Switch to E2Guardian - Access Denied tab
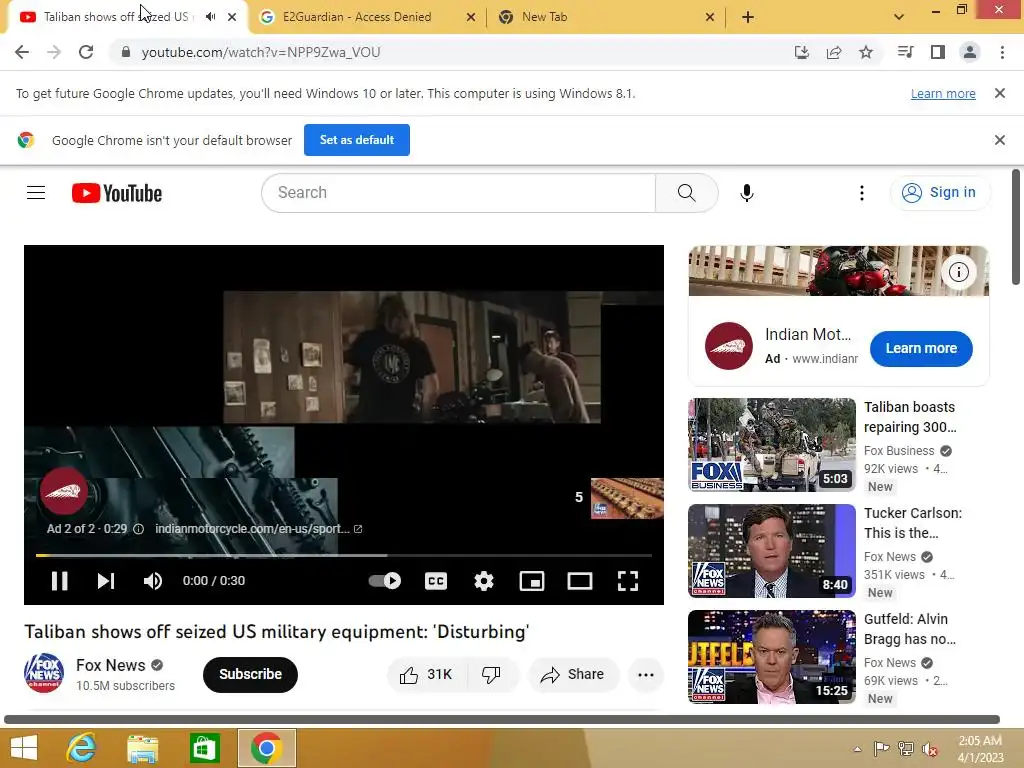 [357, 17]
